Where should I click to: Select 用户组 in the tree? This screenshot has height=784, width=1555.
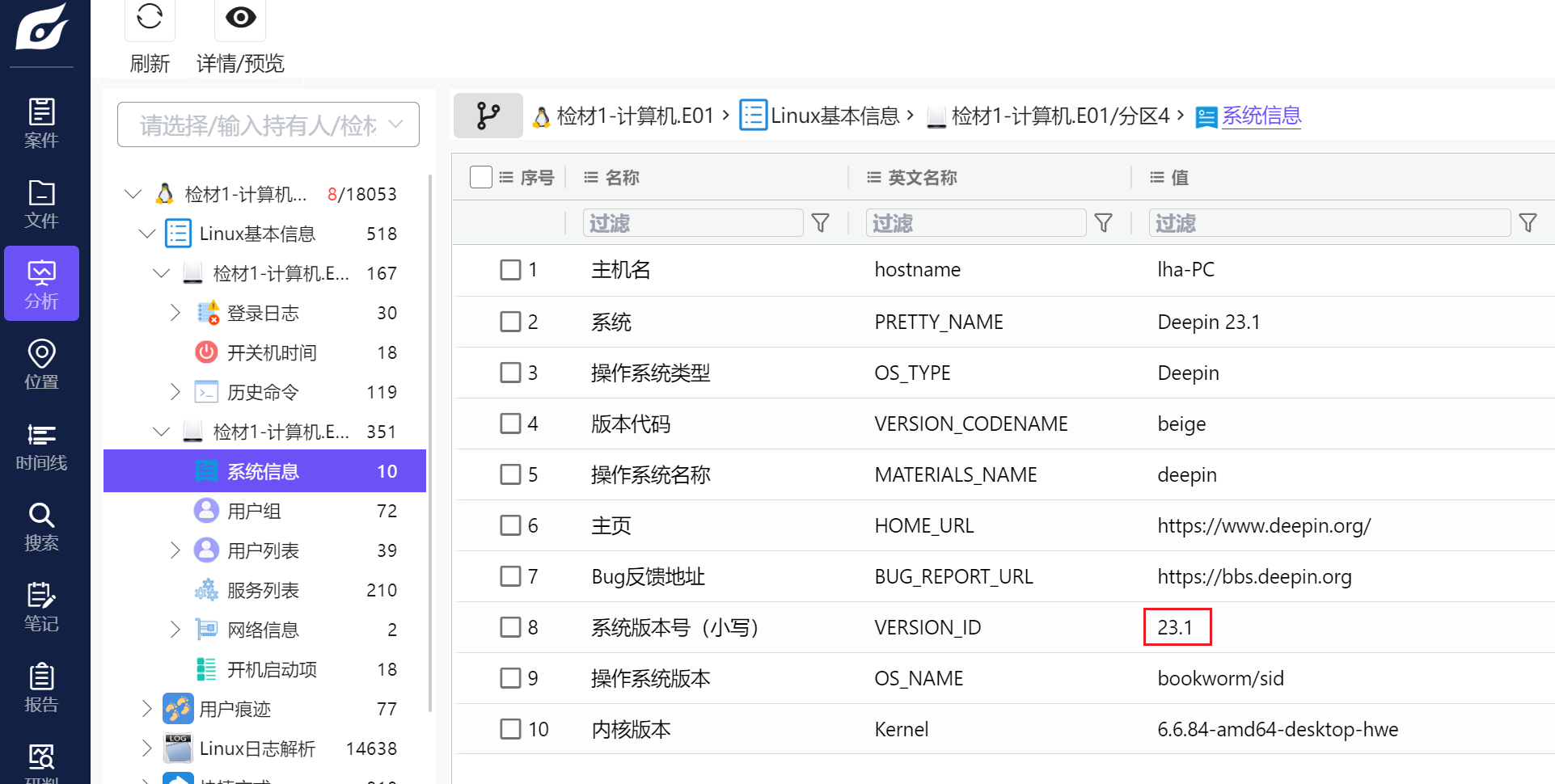(x=254, y=511)
